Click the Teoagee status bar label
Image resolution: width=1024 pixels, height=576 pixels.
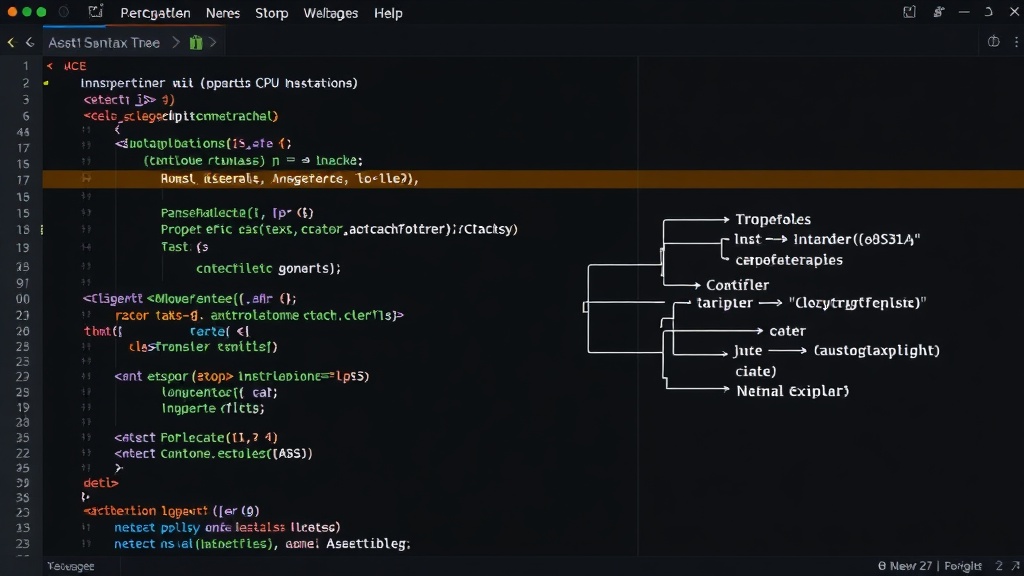(x=71, y=566)
